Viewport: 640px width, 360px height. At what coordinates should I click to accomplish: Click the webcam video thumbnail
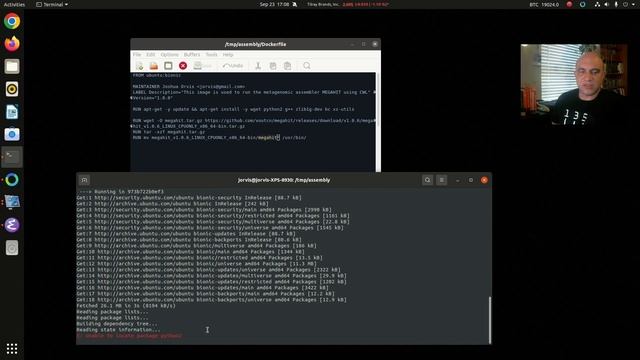[x=574, y=85]
